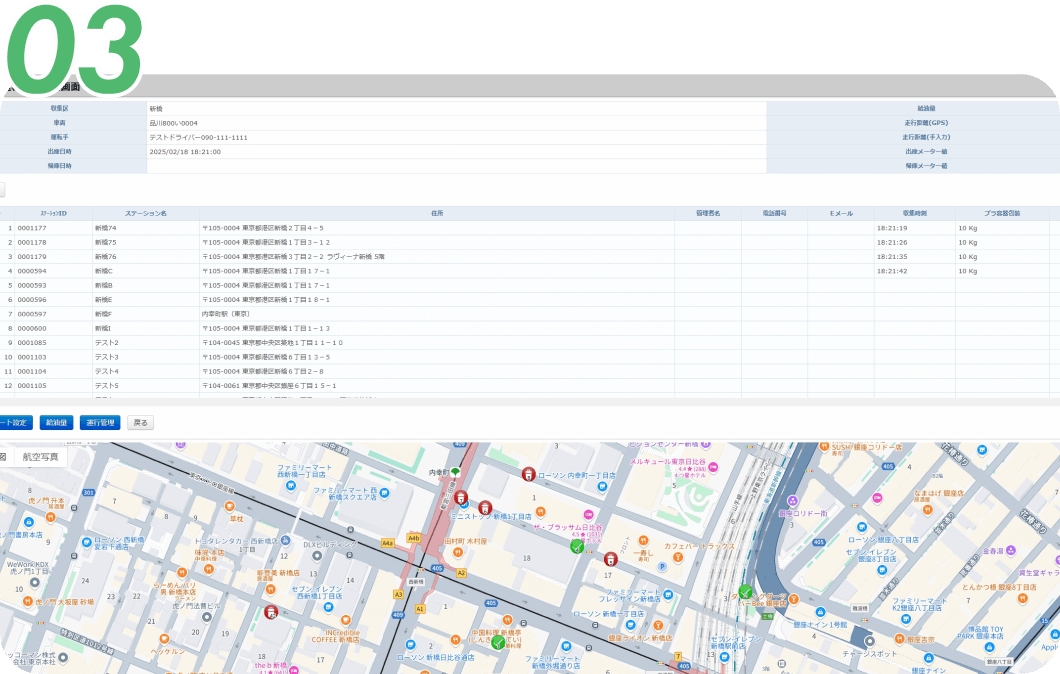Select the プラ容器包装 column header
Viewport: 1060px width, 674px height.
click(1003, 214)
